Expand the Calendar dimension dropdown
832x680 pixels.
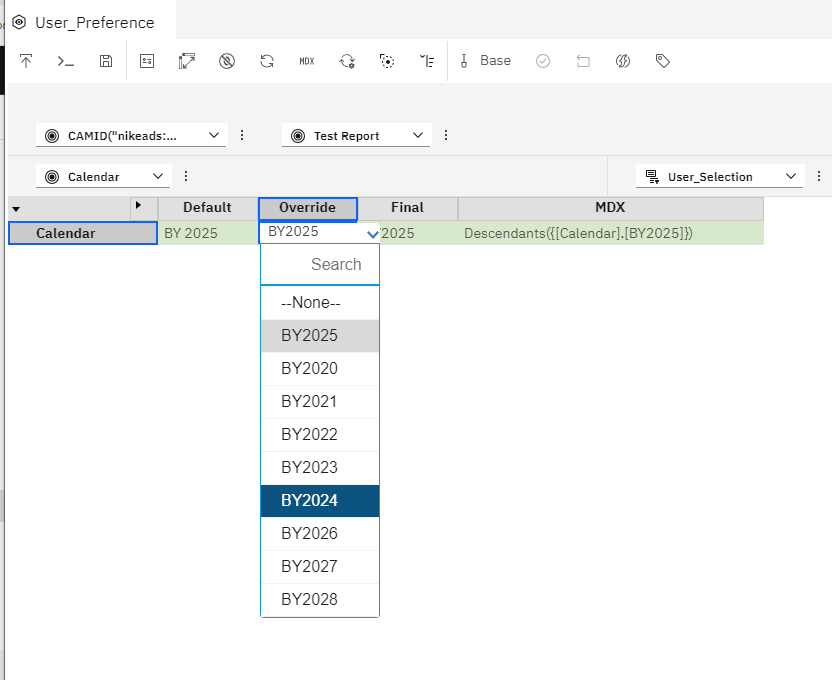point(103,175)
